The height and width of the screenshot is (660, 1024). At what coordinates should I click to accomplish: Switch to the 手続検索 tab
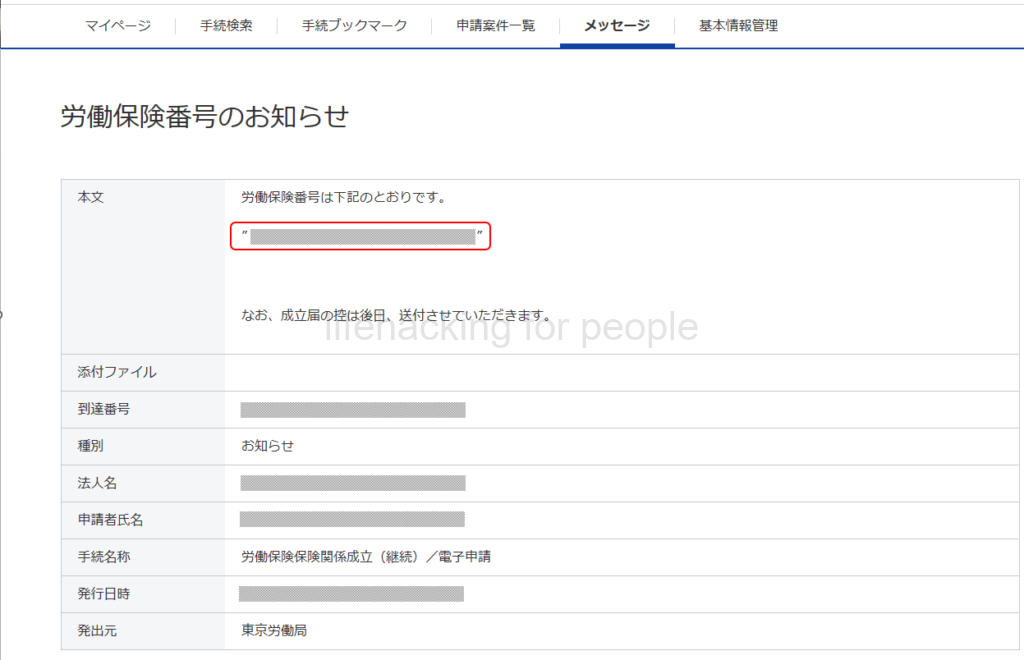[226, 26]
